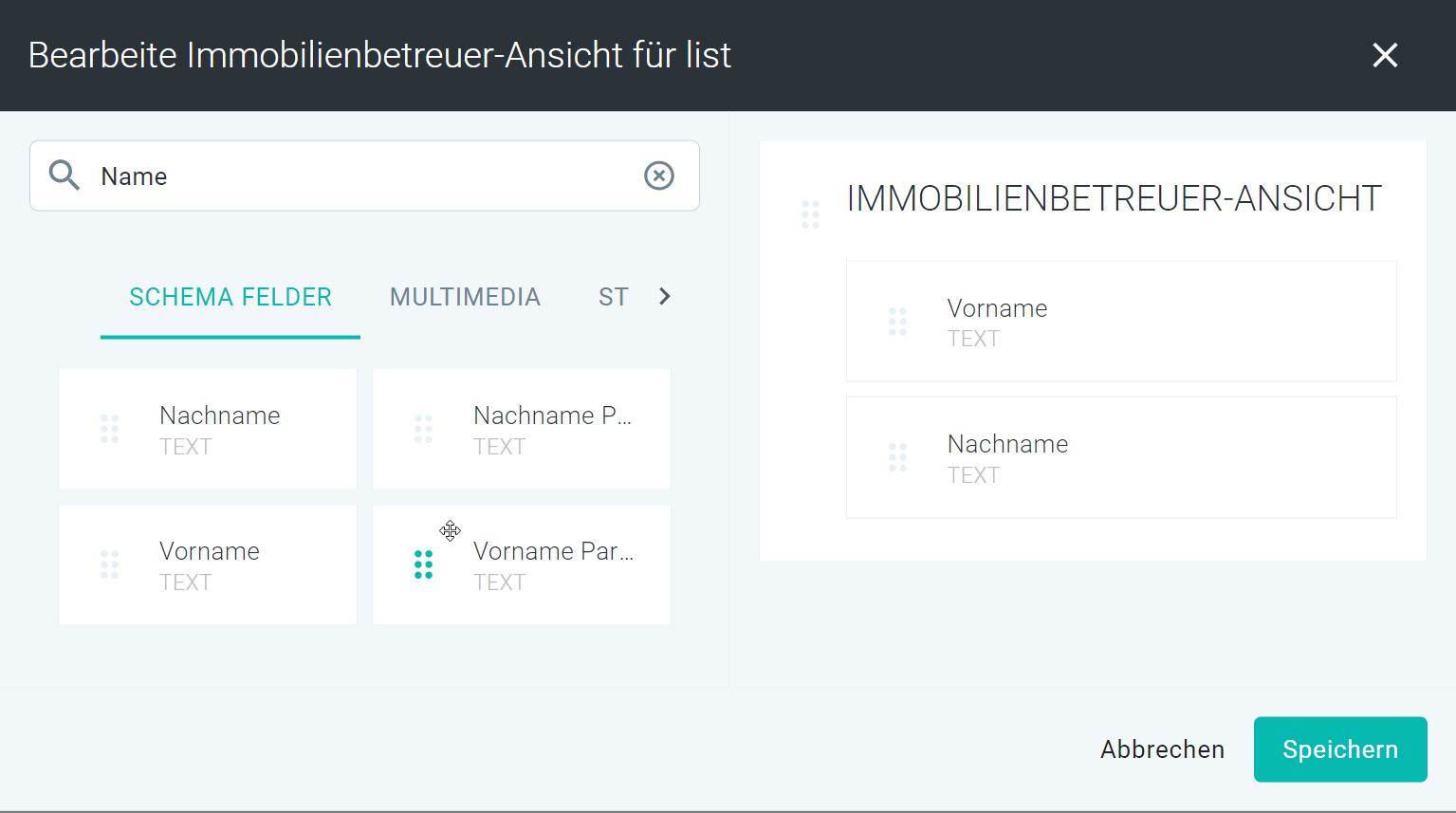Image resolution: width=1456 pixels, height=813 pixels.
Task: Click the drag handle of Nachname in the view panel
Action: (897, 457)
